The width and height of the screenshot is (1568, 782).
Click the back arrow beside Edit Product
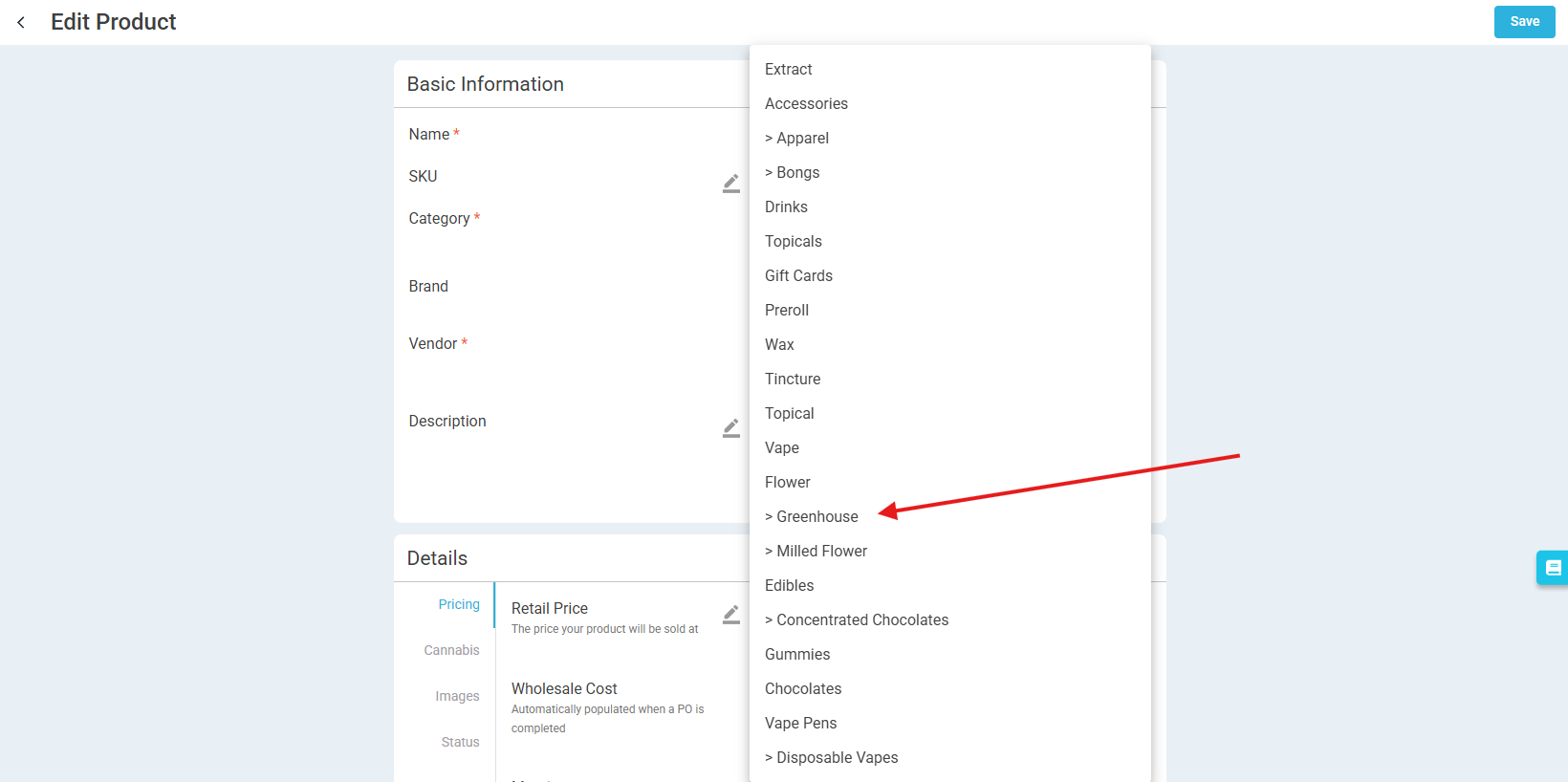21,22
